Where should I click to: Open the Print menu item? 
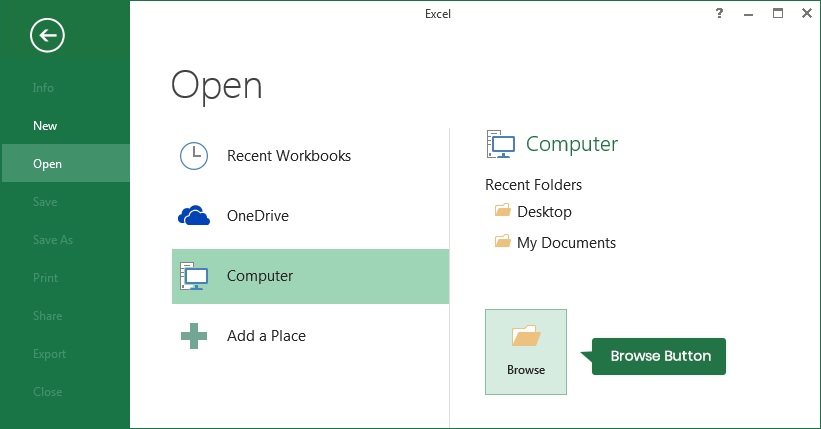45,278
